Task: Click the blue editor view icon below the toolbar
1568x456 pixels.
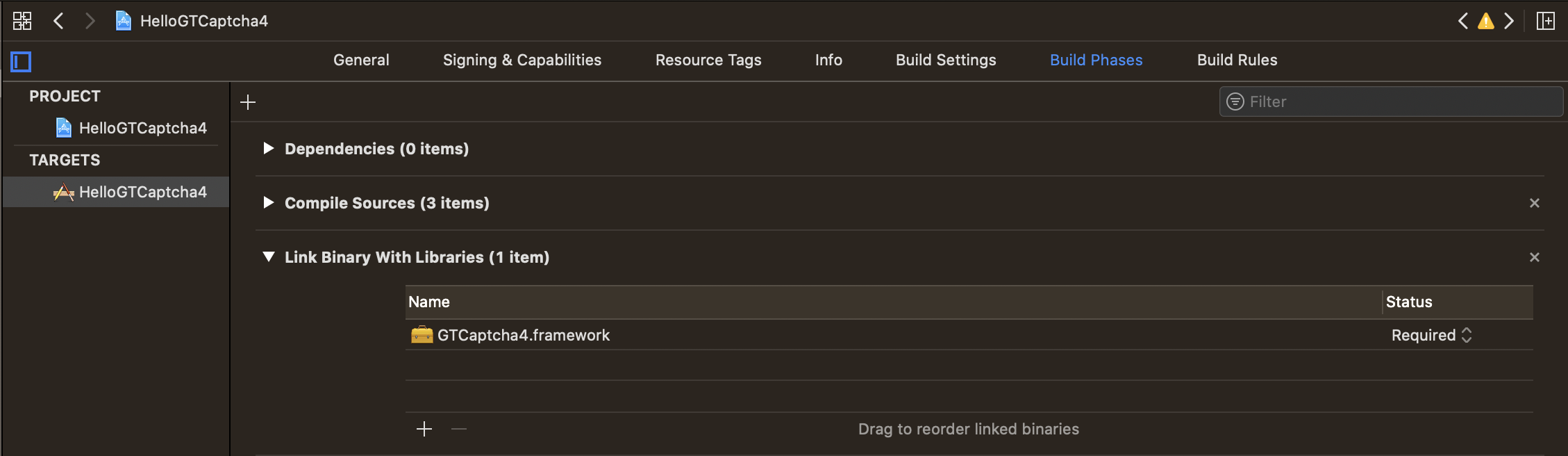Action: (x=21, y=62)
